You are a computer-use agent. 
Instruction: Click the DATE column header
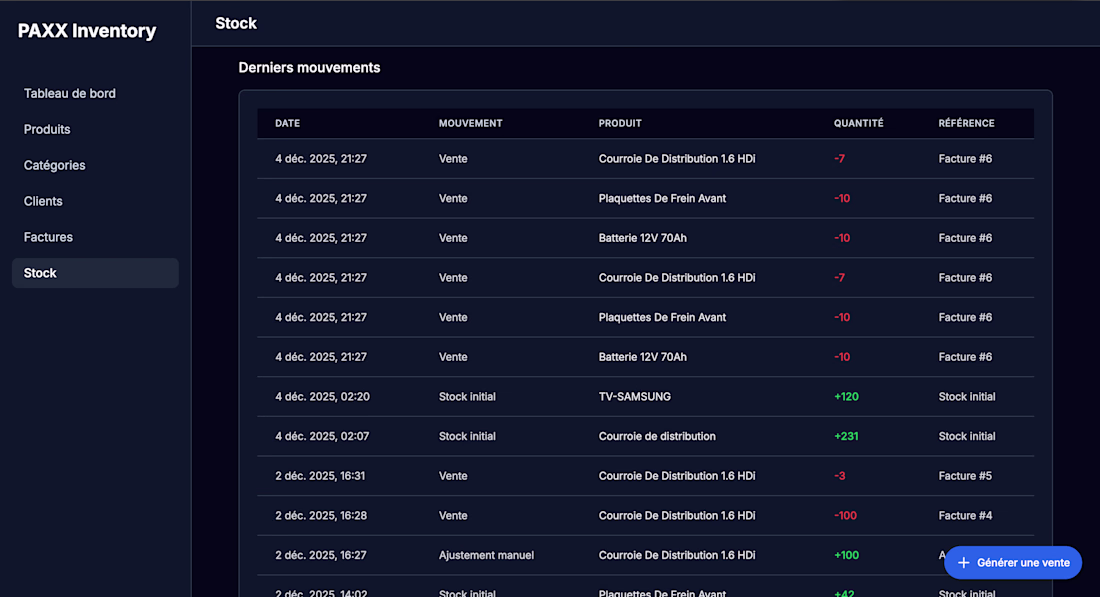[287, 124]
